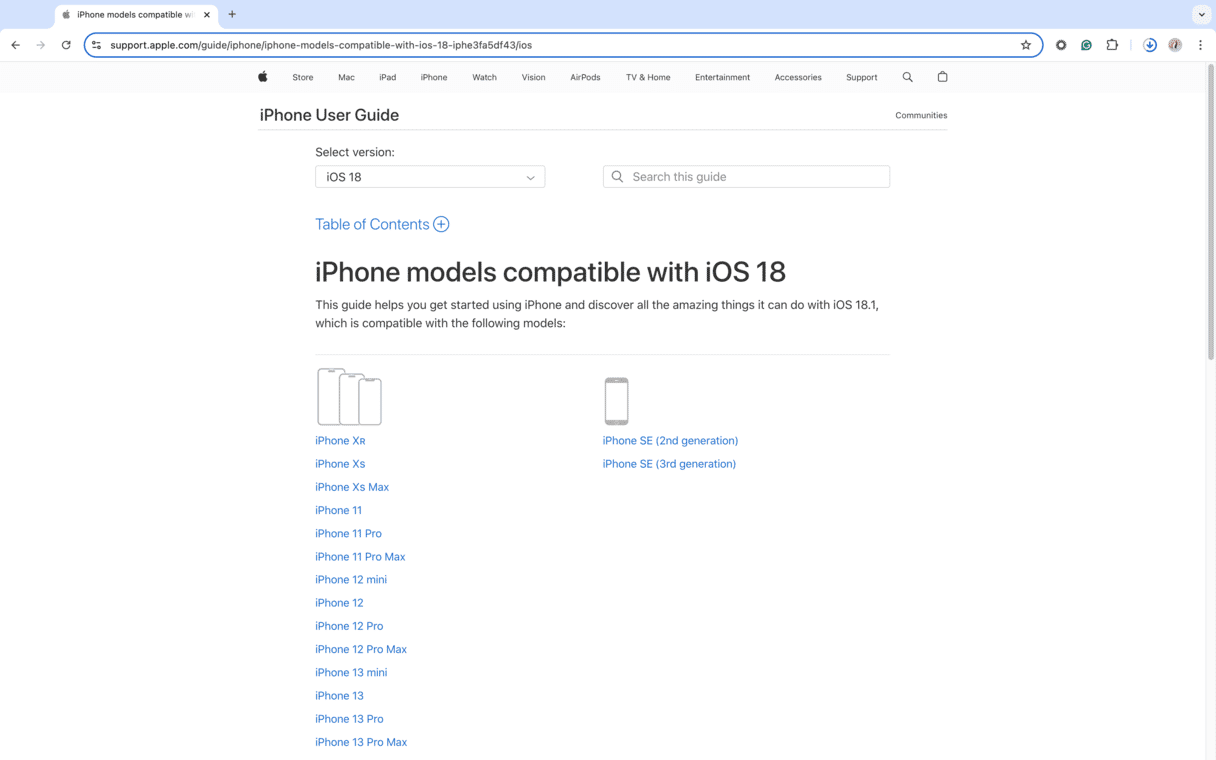Follow the iPhone 13 Pro Max link
This screenshot has width=1216, height=760.
[361, 742]
